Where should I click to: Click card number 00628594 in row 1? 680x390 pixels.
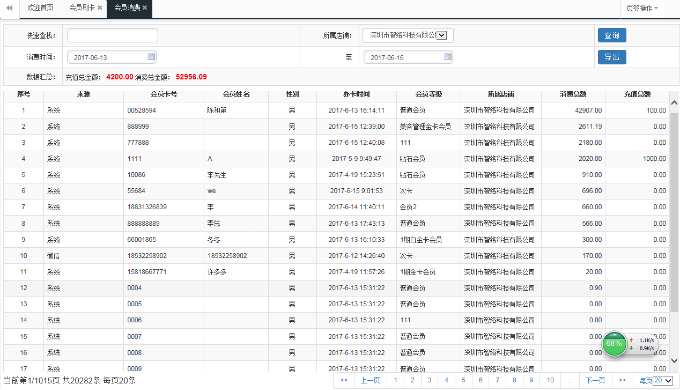[x=141, y=111]
